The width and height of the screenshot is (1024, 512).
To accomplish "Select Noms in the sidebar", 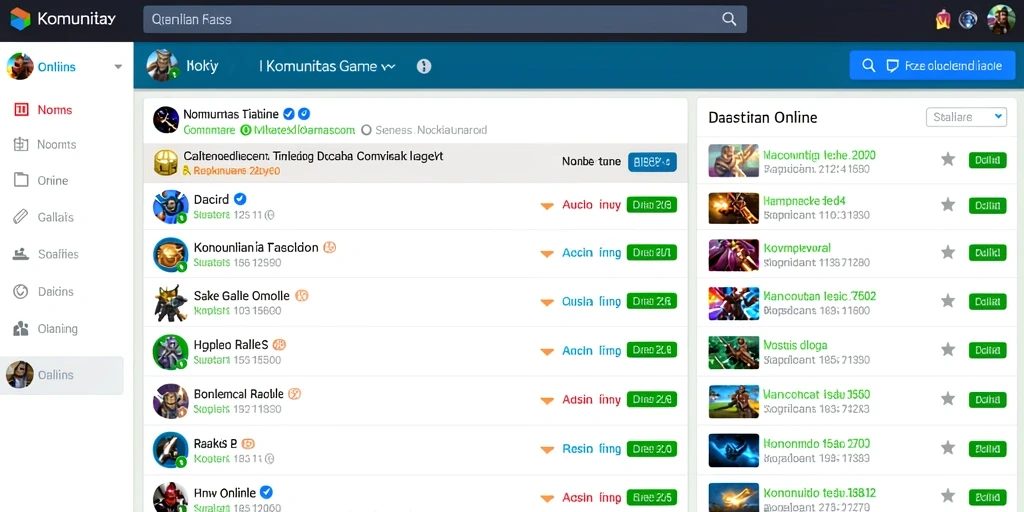I will click(x=55, y=110).
